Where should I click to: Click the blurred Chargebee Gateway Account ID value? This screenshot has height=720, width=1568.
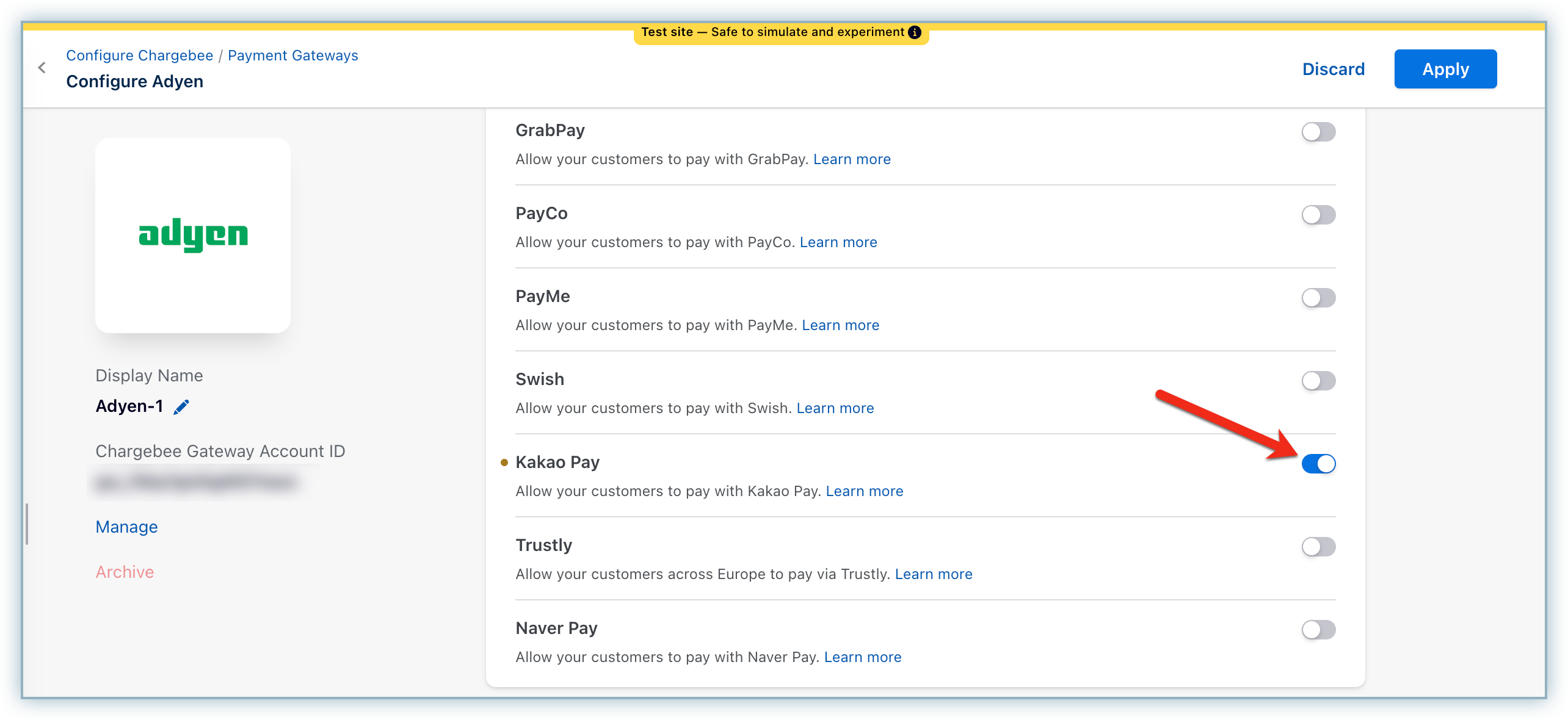click(x=197, y=483)
